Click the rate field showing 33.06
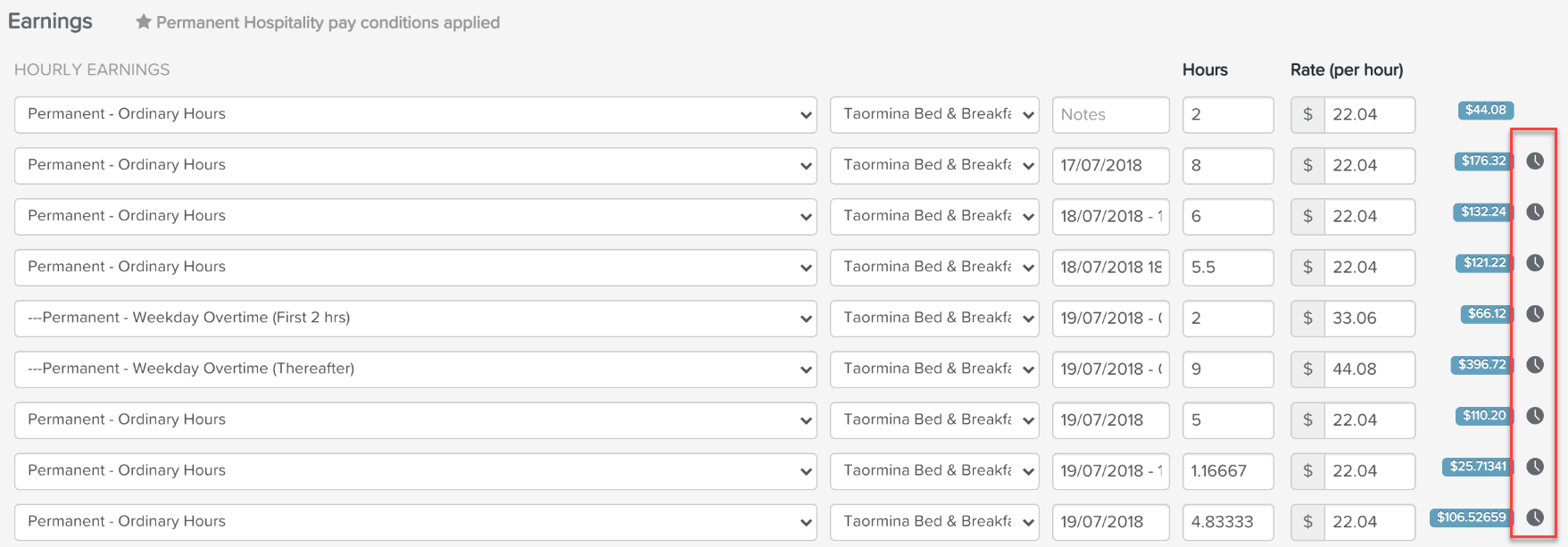The image size is (1568, 547). click(x=1370, y=319)
